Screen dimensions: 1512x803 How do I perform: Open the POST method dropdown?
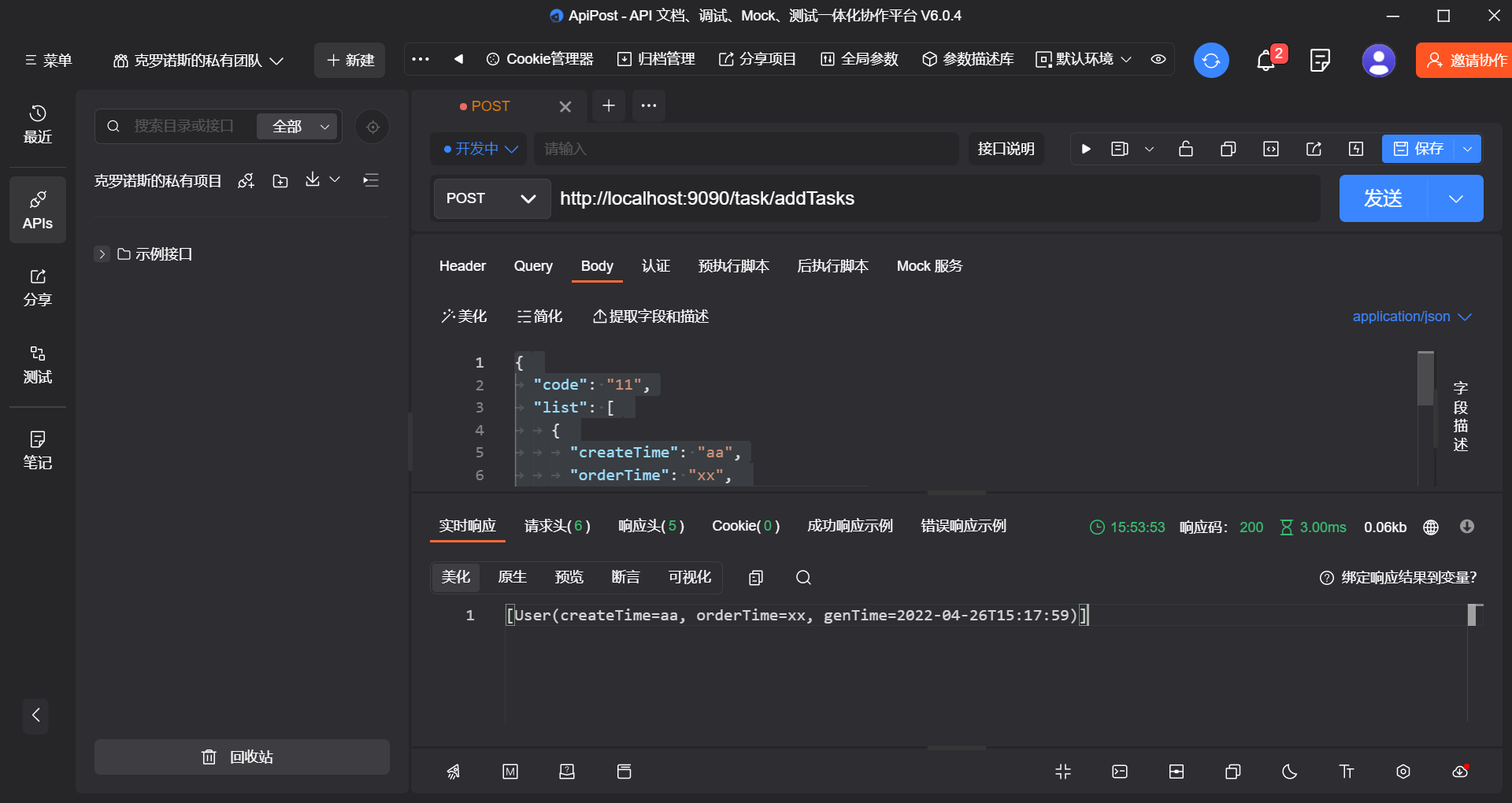pos(491,198)
